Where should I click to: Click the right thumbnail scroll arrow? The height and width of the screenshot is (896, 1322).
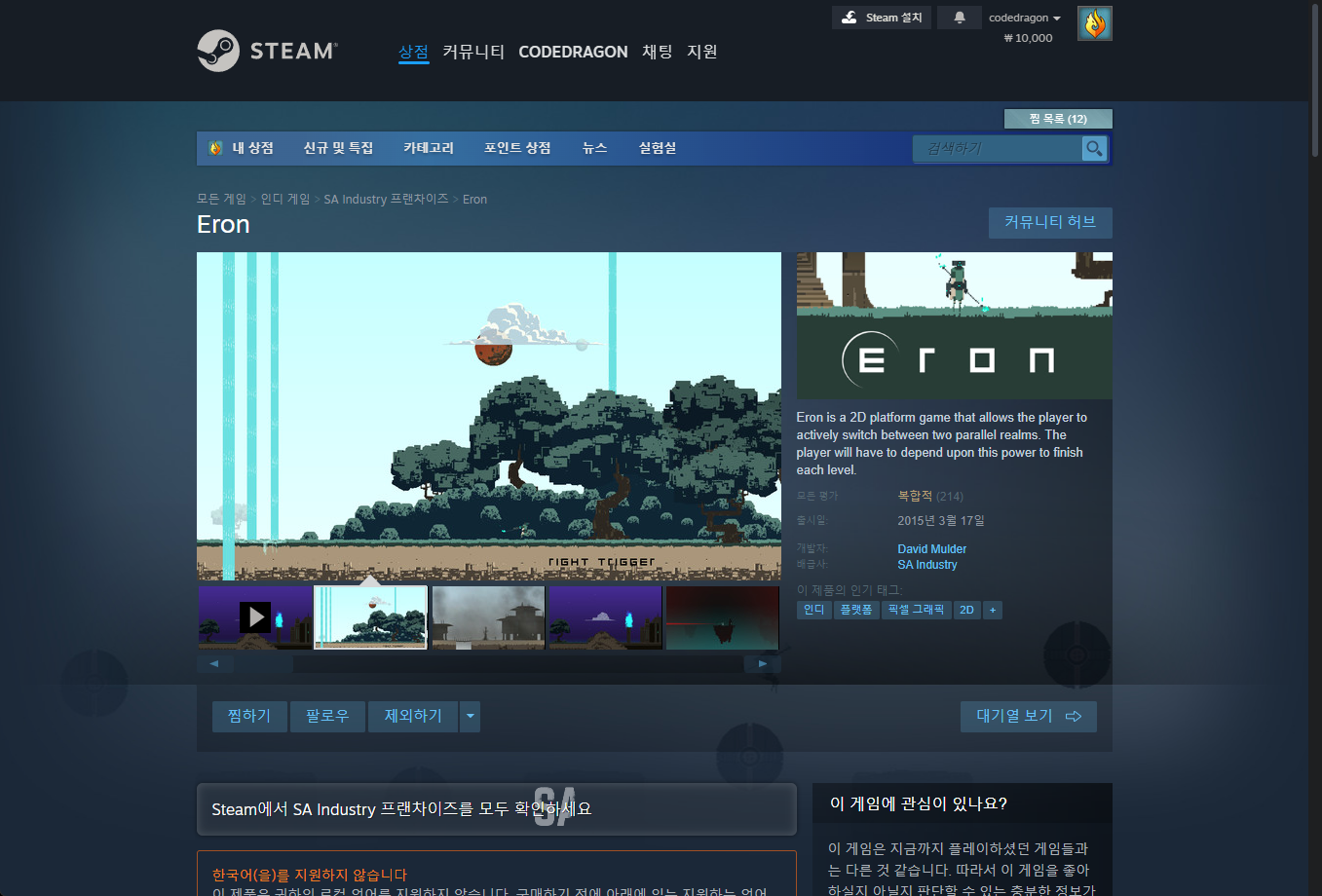coord(763,664)
